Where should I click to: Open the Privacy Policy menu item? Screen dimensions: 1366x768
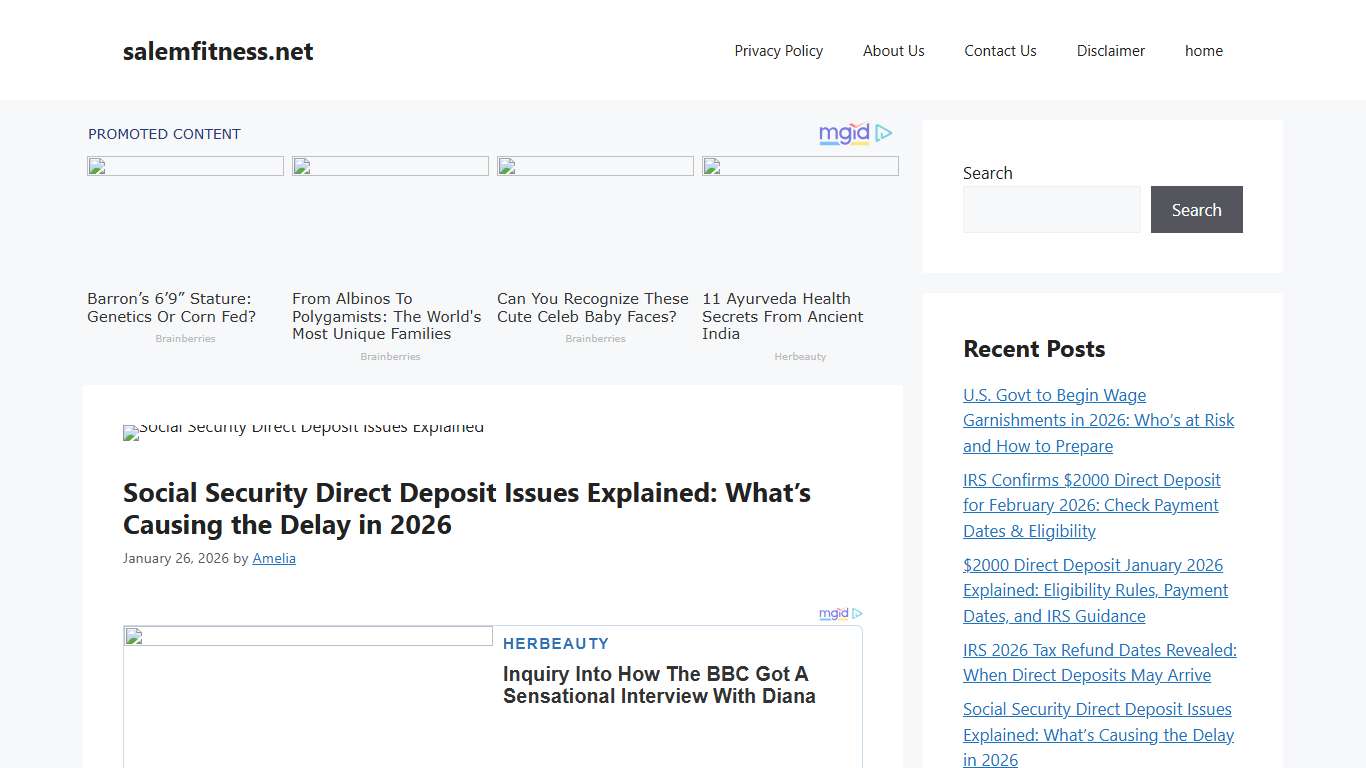pyautogui.click(x=778, y=50)
